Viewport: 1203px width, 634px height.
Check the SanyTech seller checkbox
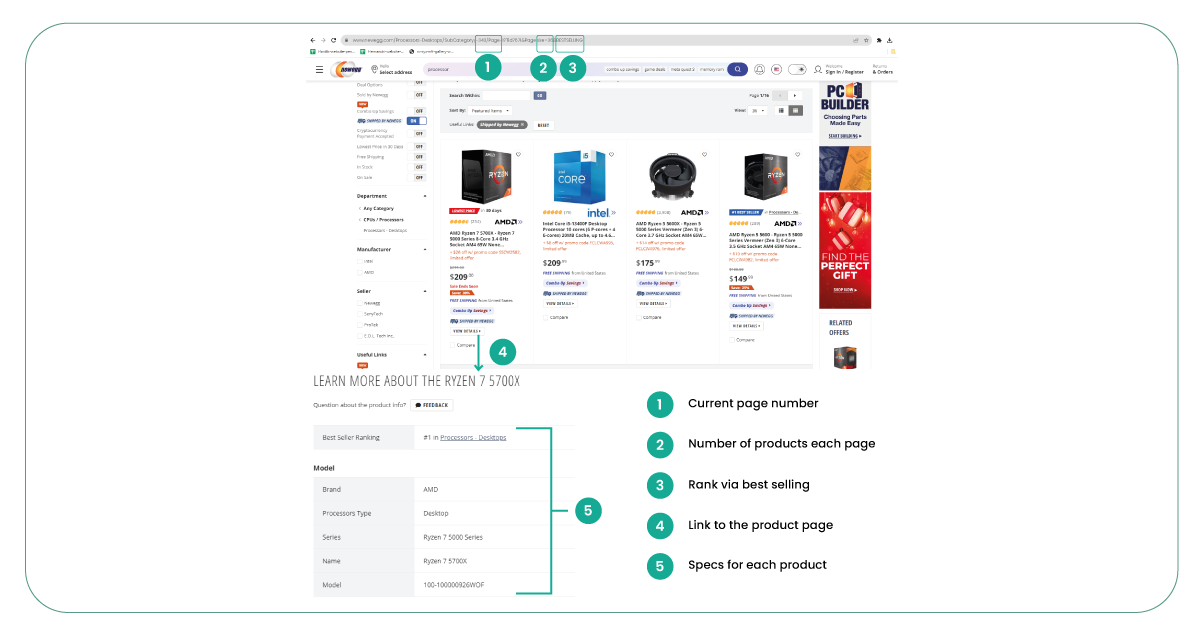click(360, 313)
